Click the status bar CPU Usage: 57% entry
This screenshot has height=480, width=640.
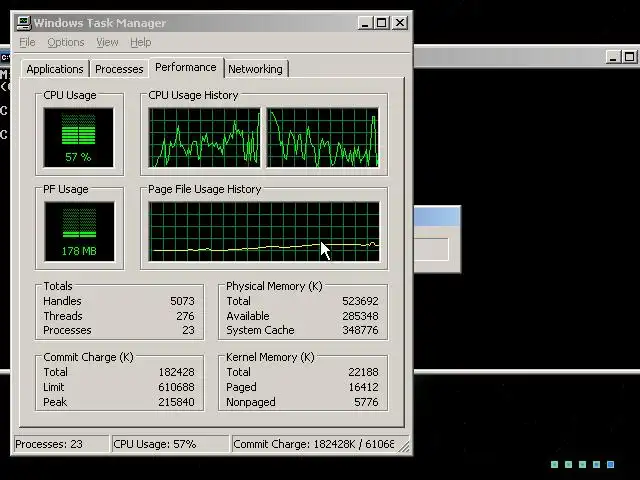click(x=170, y=444)
